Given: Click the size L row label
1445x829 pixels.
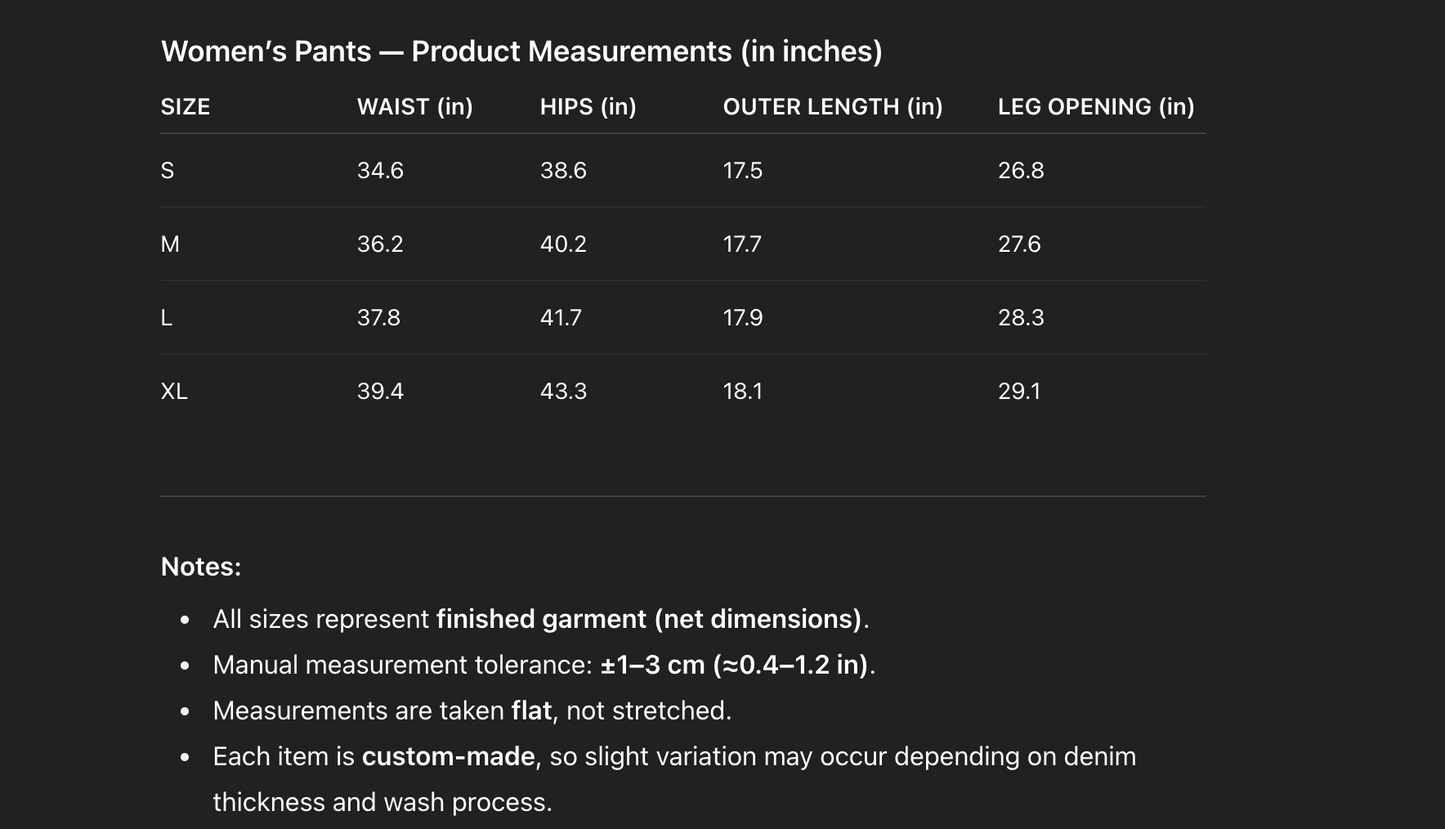Looking at the screenshot, I should (x=166, y=318).
